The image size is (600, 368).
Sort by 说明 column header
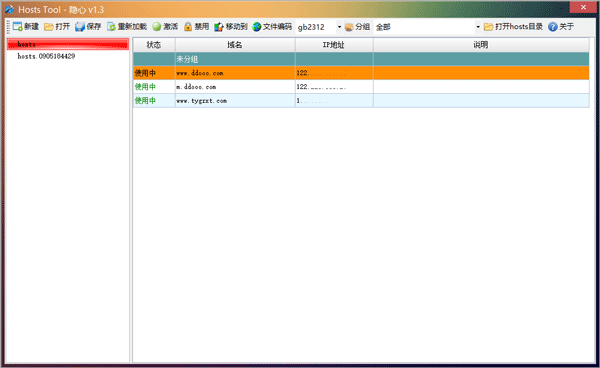click(481, 45)
